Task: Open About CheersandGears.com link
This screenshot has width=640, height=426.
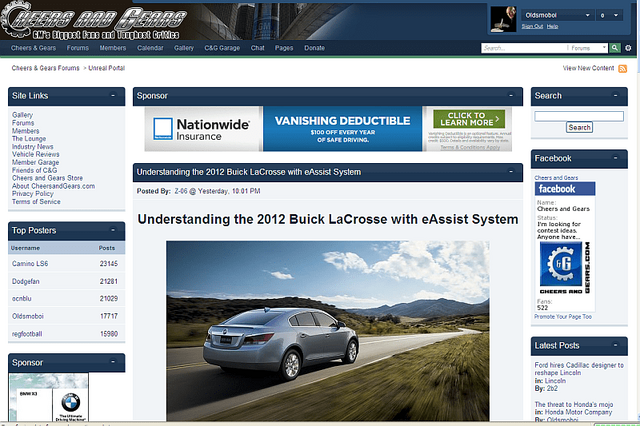Action: click(53, 186)
